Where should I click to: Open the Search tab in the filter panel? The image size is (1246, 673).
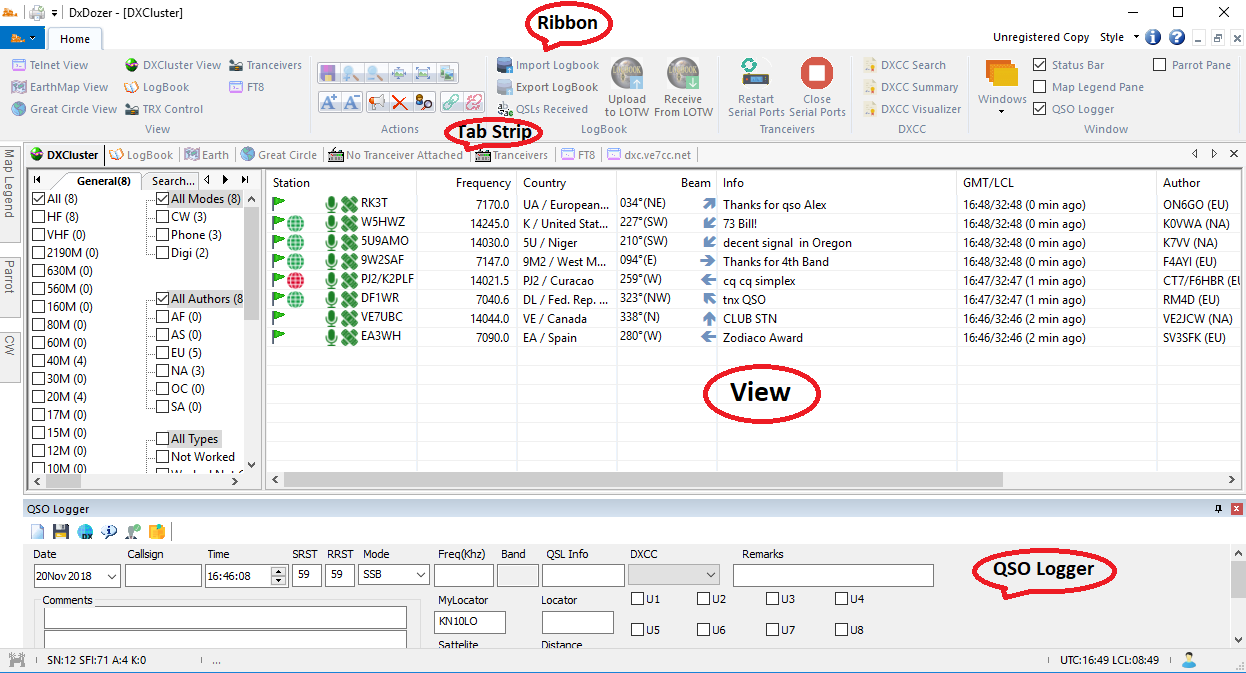tap(173, 181)
